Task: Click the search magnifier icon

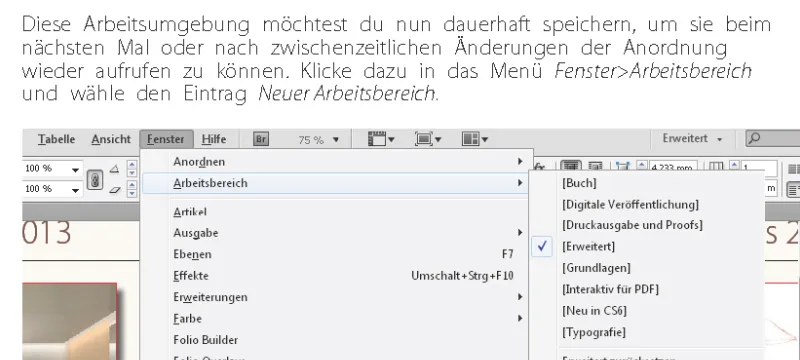Action: coord(755,138)
